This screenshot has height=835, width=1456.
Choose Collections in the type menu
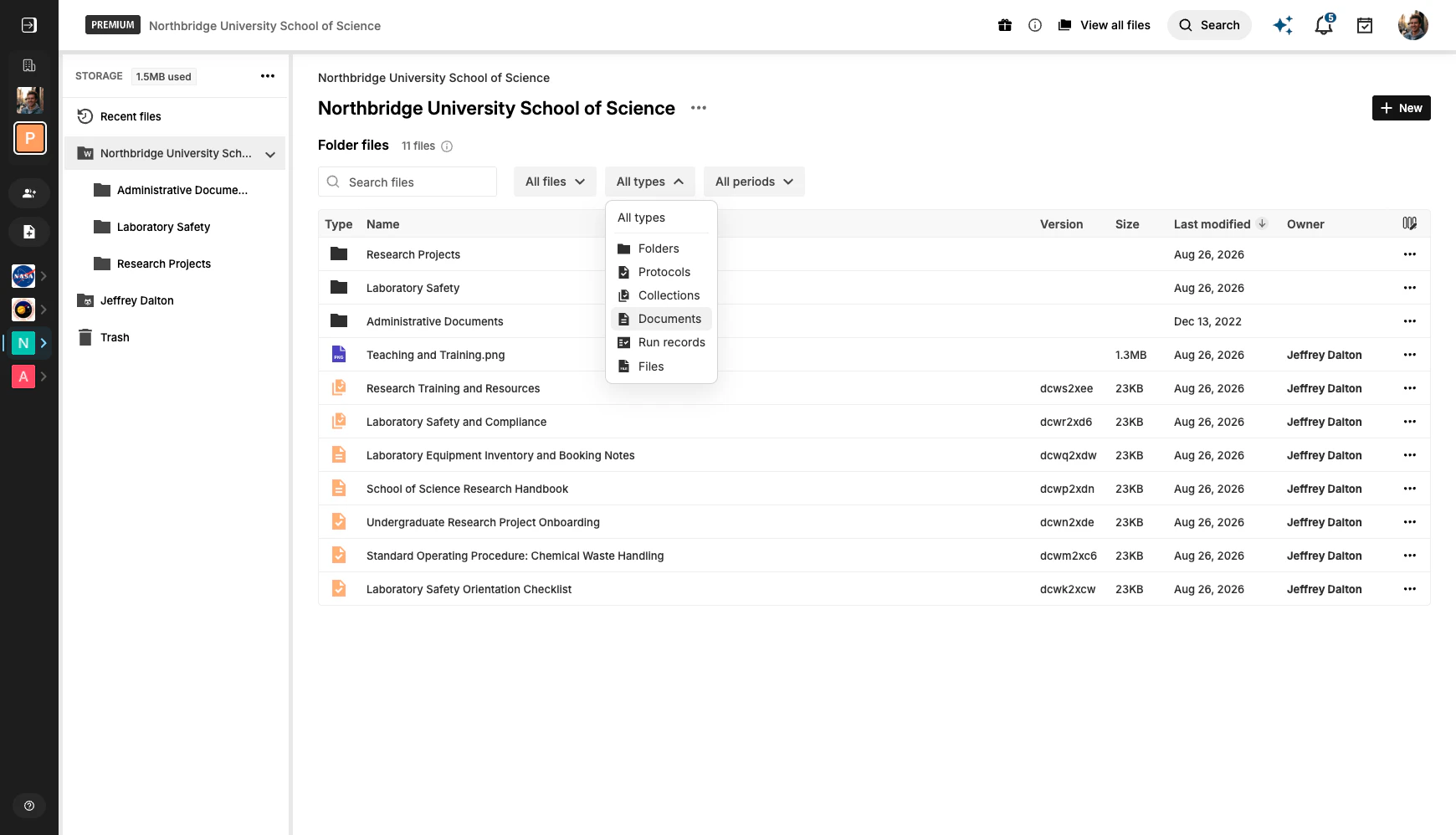click(x=661, y=295)
